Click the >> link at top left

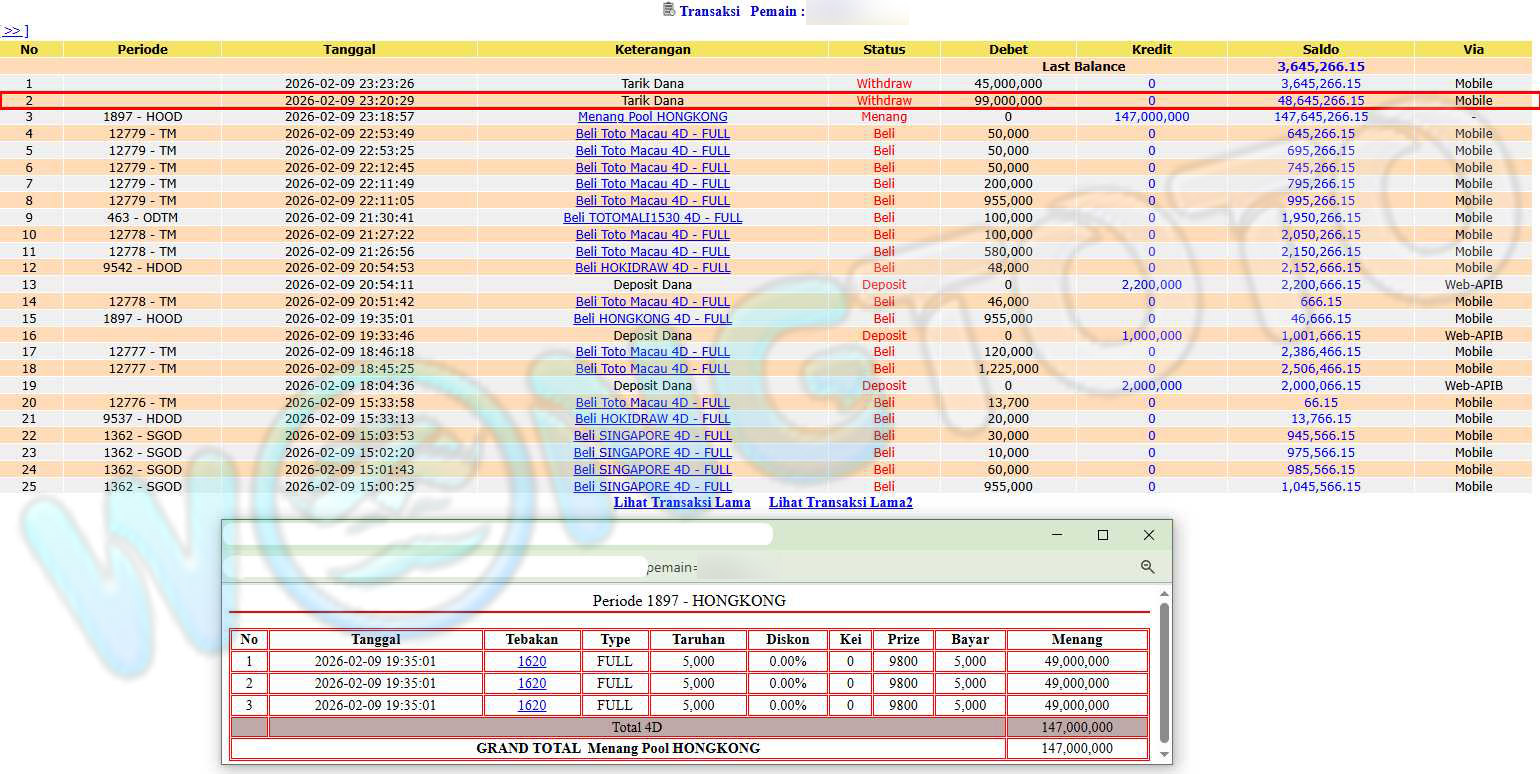12,31
